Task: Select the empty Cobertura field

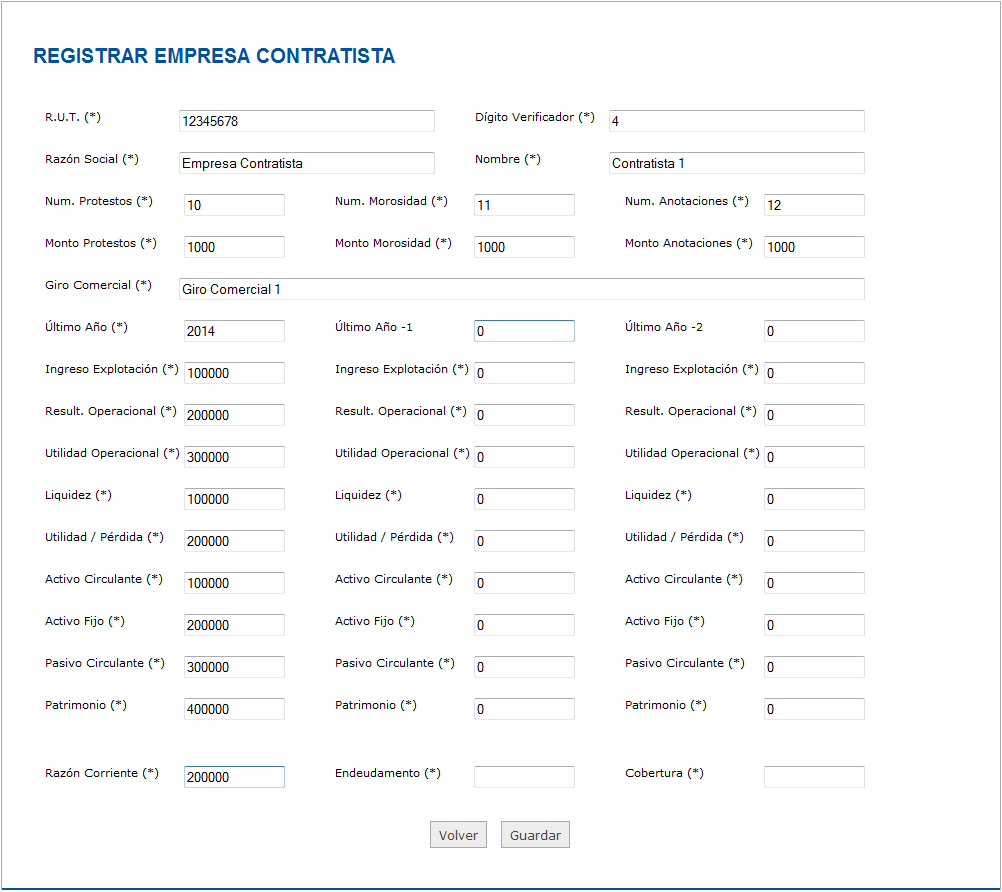Action: click(x=814, y=777)
